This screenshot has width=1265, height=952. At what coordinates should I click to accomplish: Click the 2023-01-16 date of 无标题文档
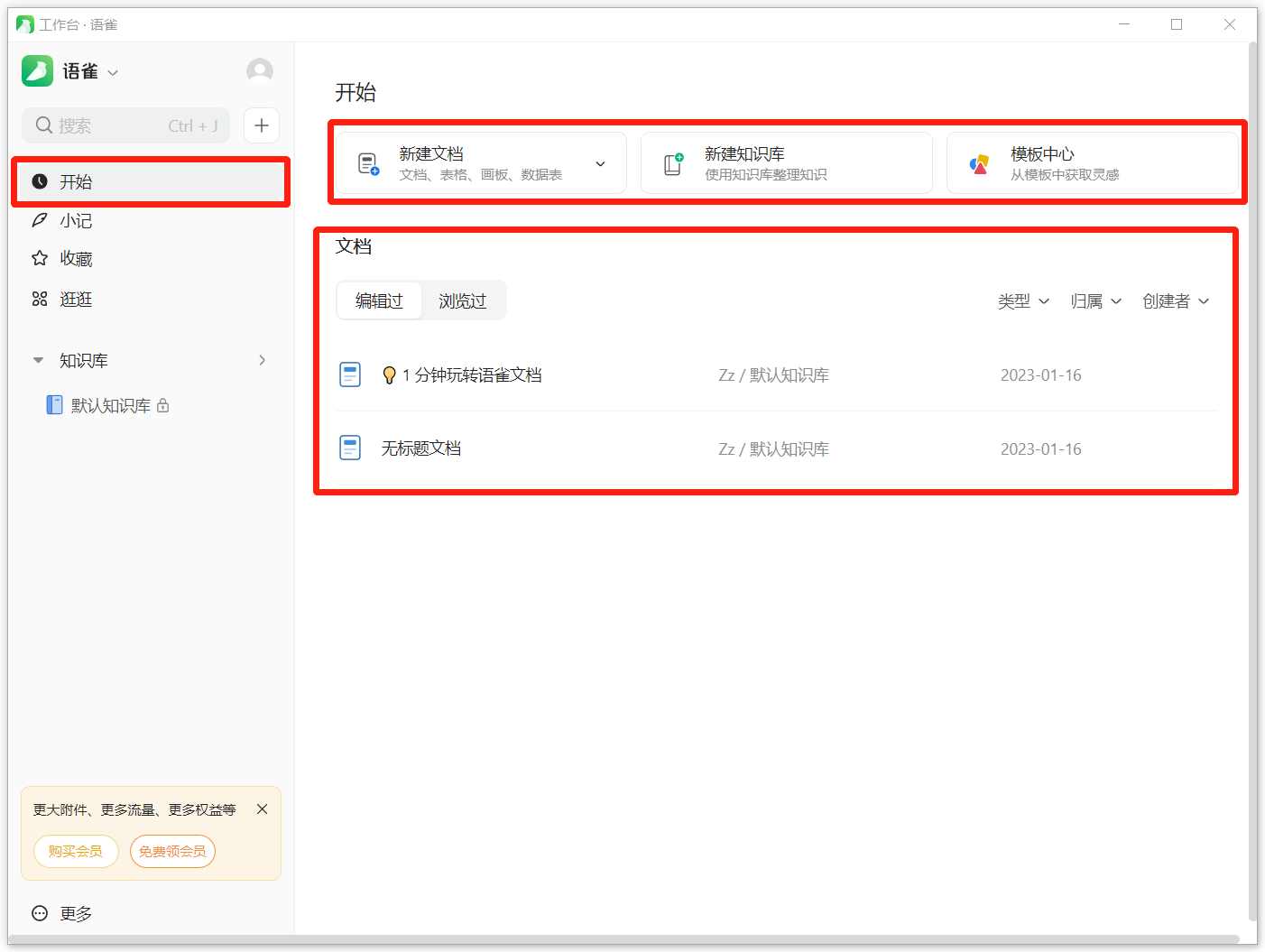pos(1040,448)
